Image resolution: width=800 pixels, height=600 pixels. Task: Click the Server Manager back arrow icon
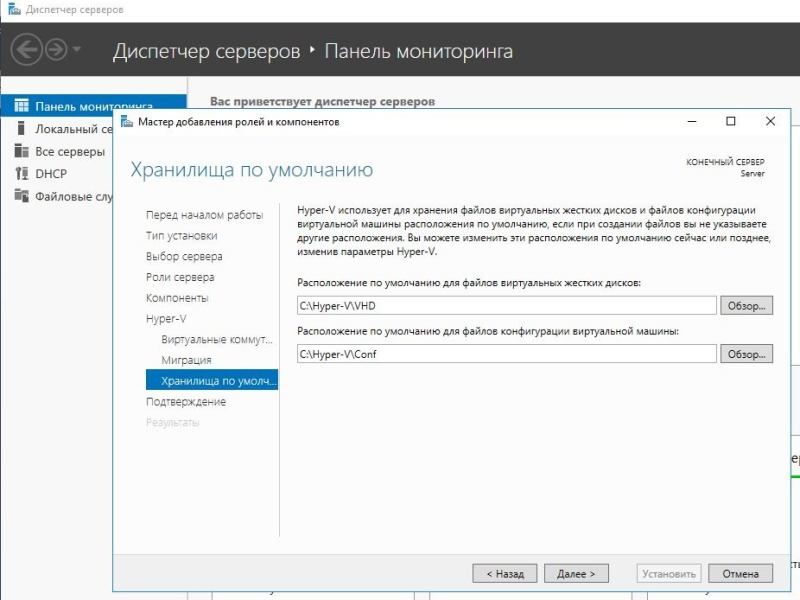[x=27, y=49]
